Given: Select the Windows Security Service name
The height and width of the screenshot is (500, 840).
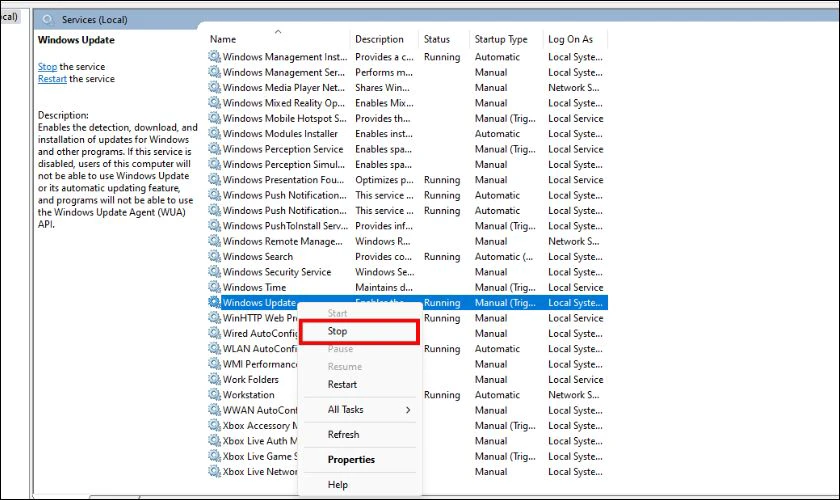Looking at the screenshot, I should pos(277,272).
